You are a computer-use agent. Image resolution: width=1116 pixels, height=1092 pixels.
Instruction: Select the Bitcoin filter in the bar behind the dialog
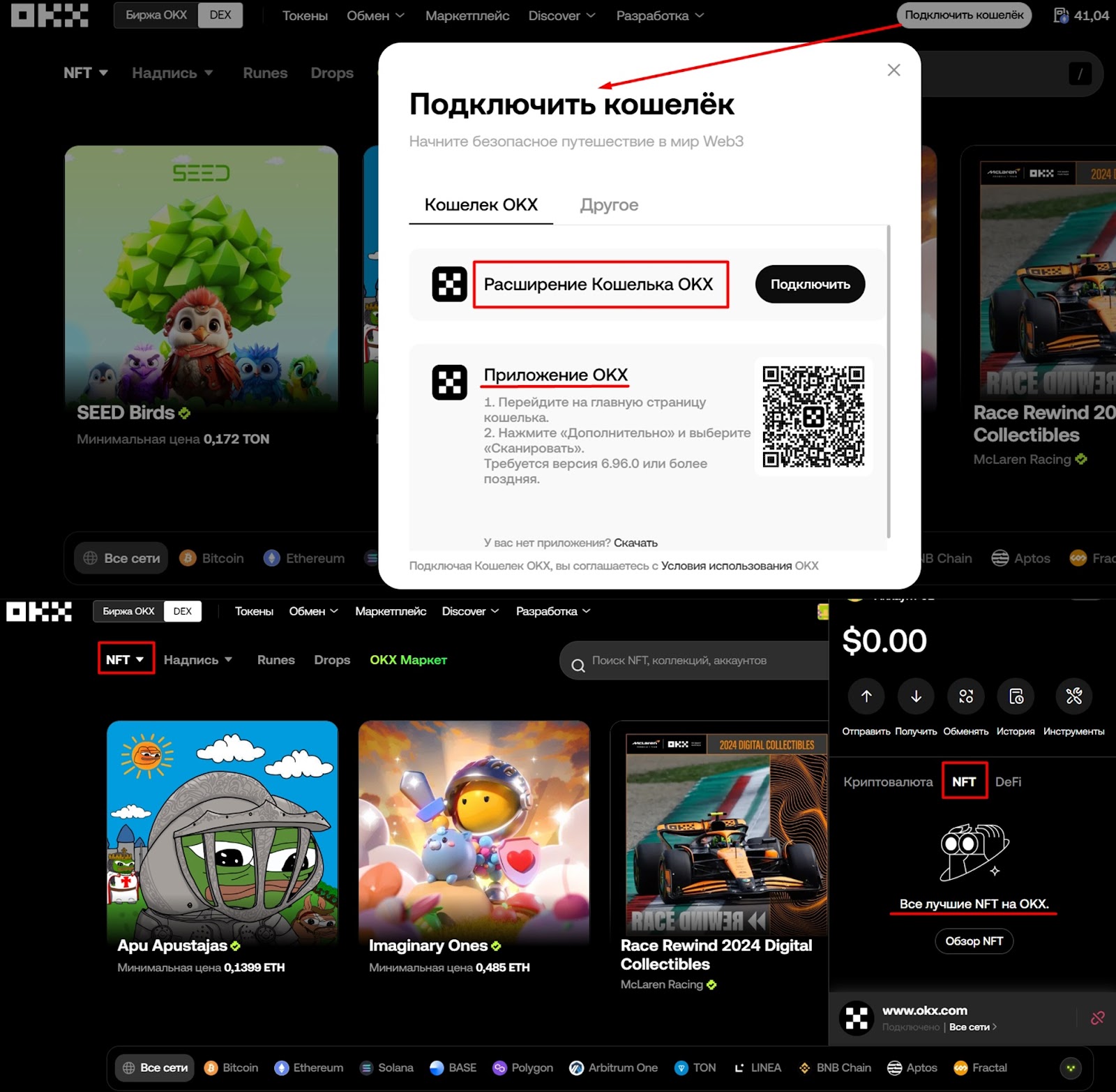[x=212, y=558]
